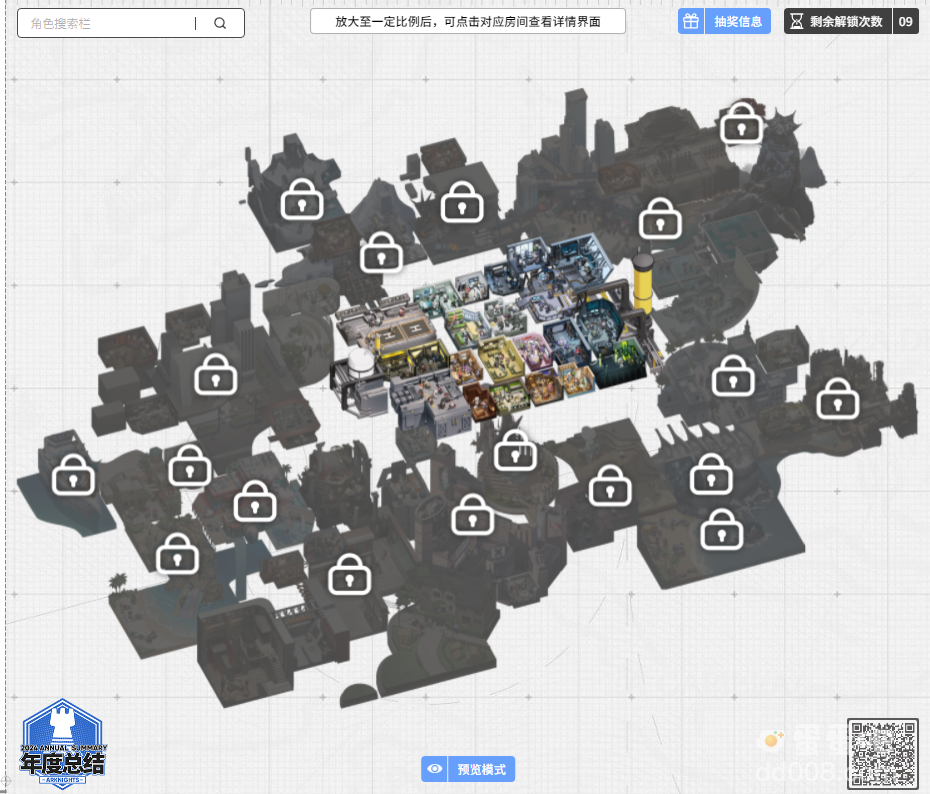The image size is (930, 794).
Task: Click the lock on the top-right statue area
Action: (741, 122)
